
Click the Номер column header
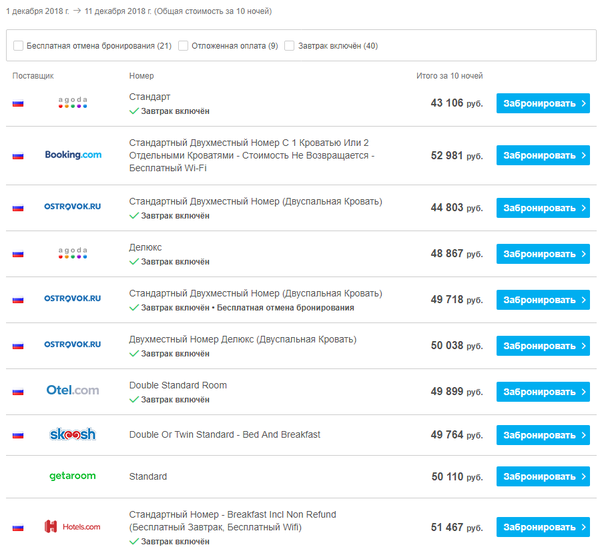142,76
